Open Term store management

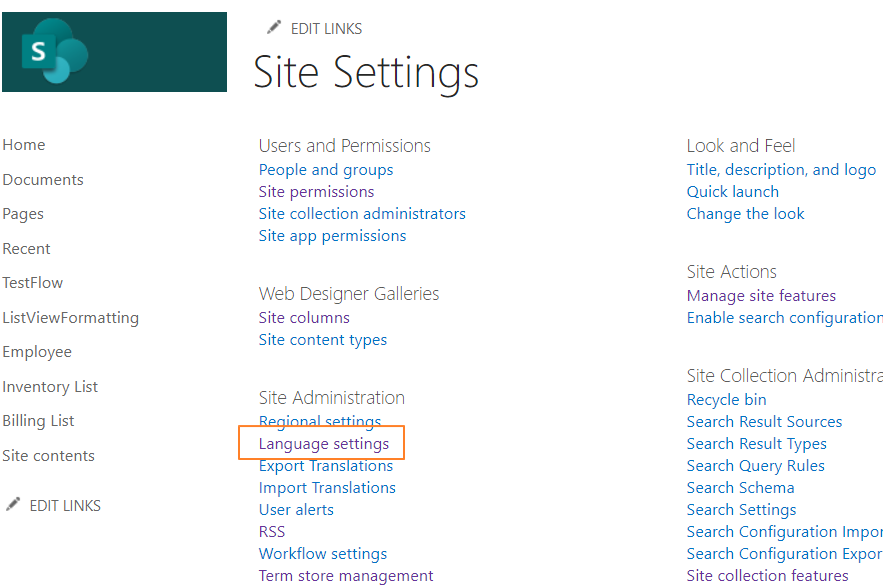click(x=345, y=575)
